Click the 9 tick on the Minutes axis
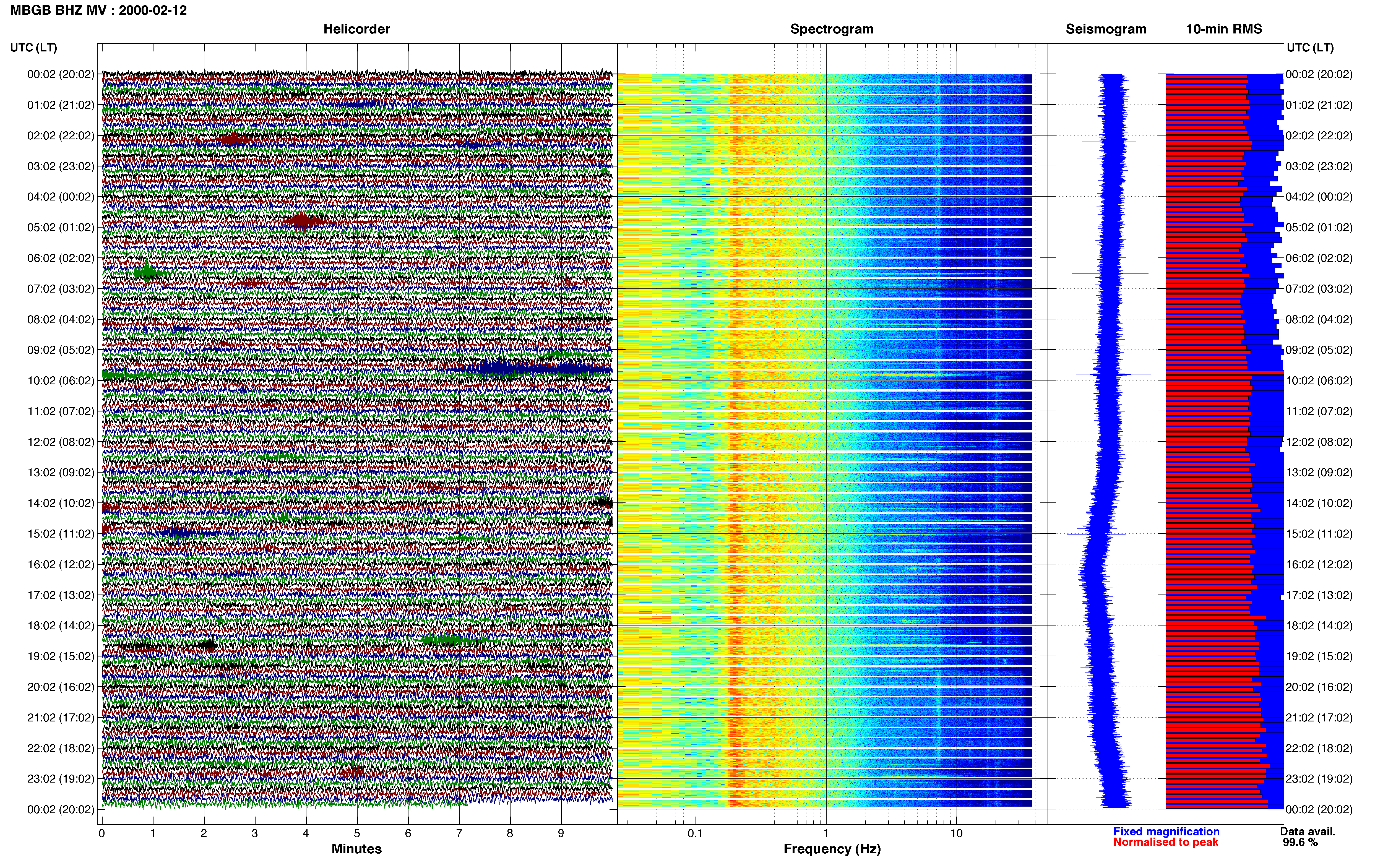This screenshot has height=868, width=1388. 561,833
